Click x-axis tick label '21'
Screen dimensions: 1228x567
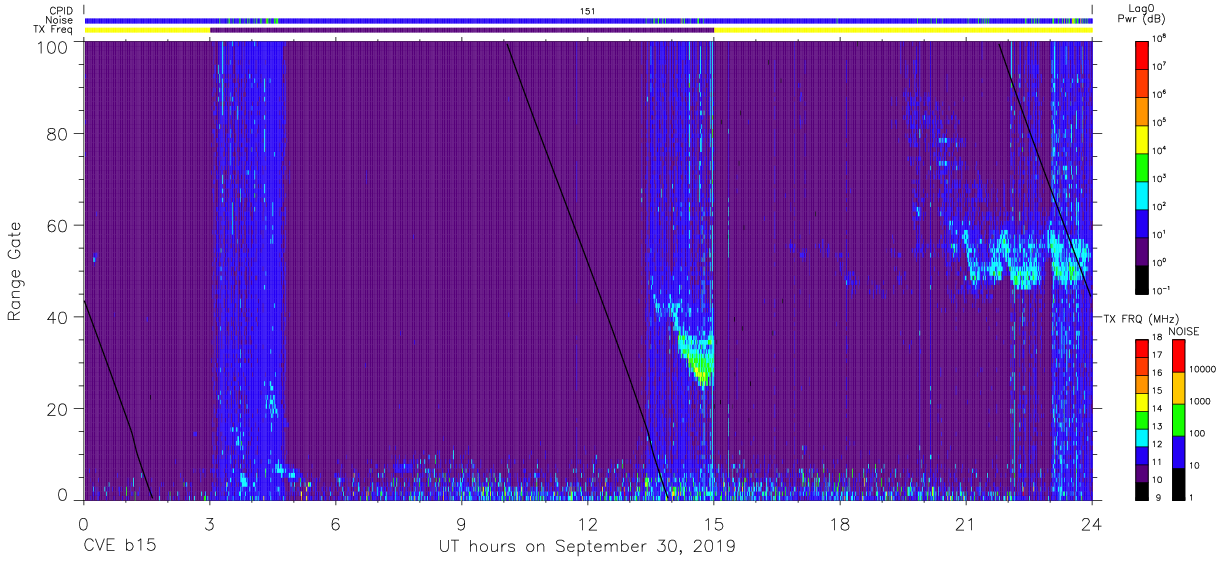pyautogui.click(x=966, y=523)
